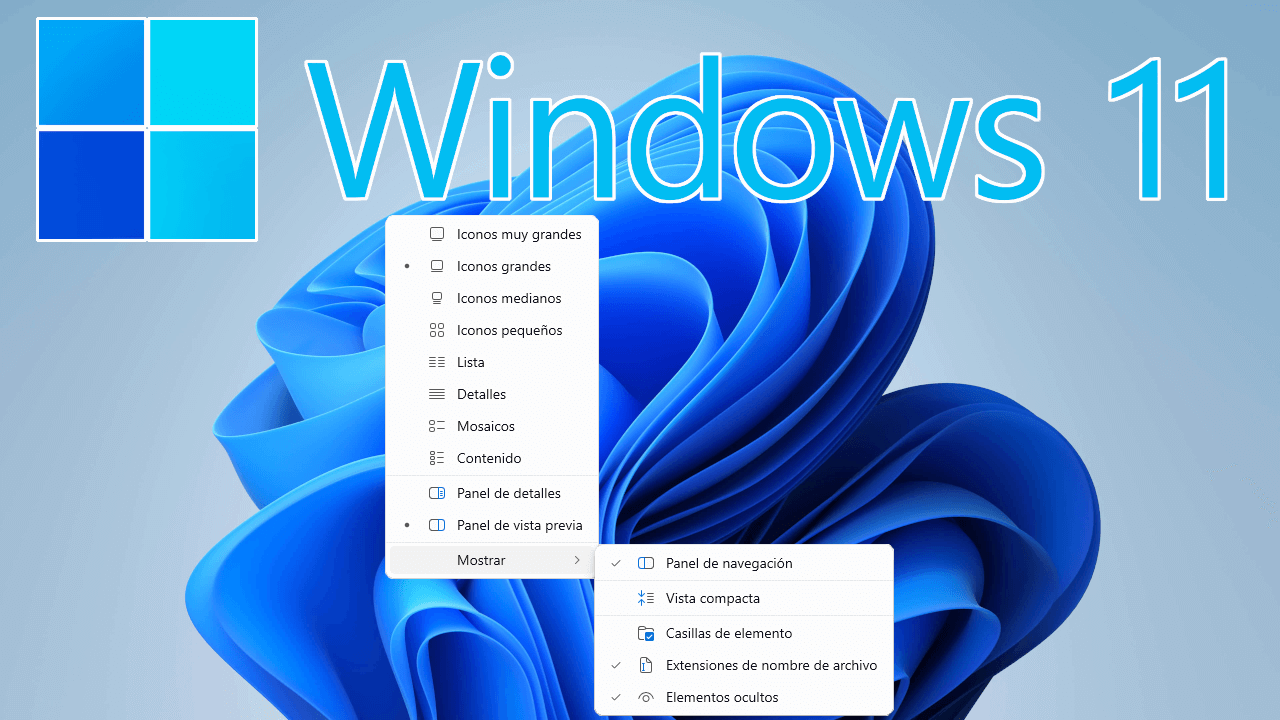The height and width of the screenshot is (720, 1280).
Task: Click the Iconos medianos icon
Action: point(436,298)
